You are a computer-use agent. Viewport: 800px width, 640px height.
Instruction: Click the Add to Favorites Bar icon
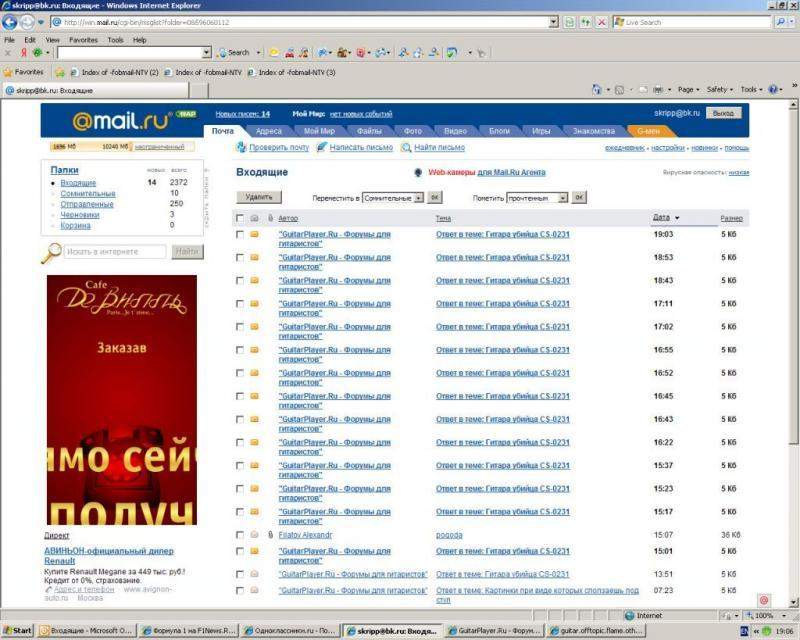point(60,72)
